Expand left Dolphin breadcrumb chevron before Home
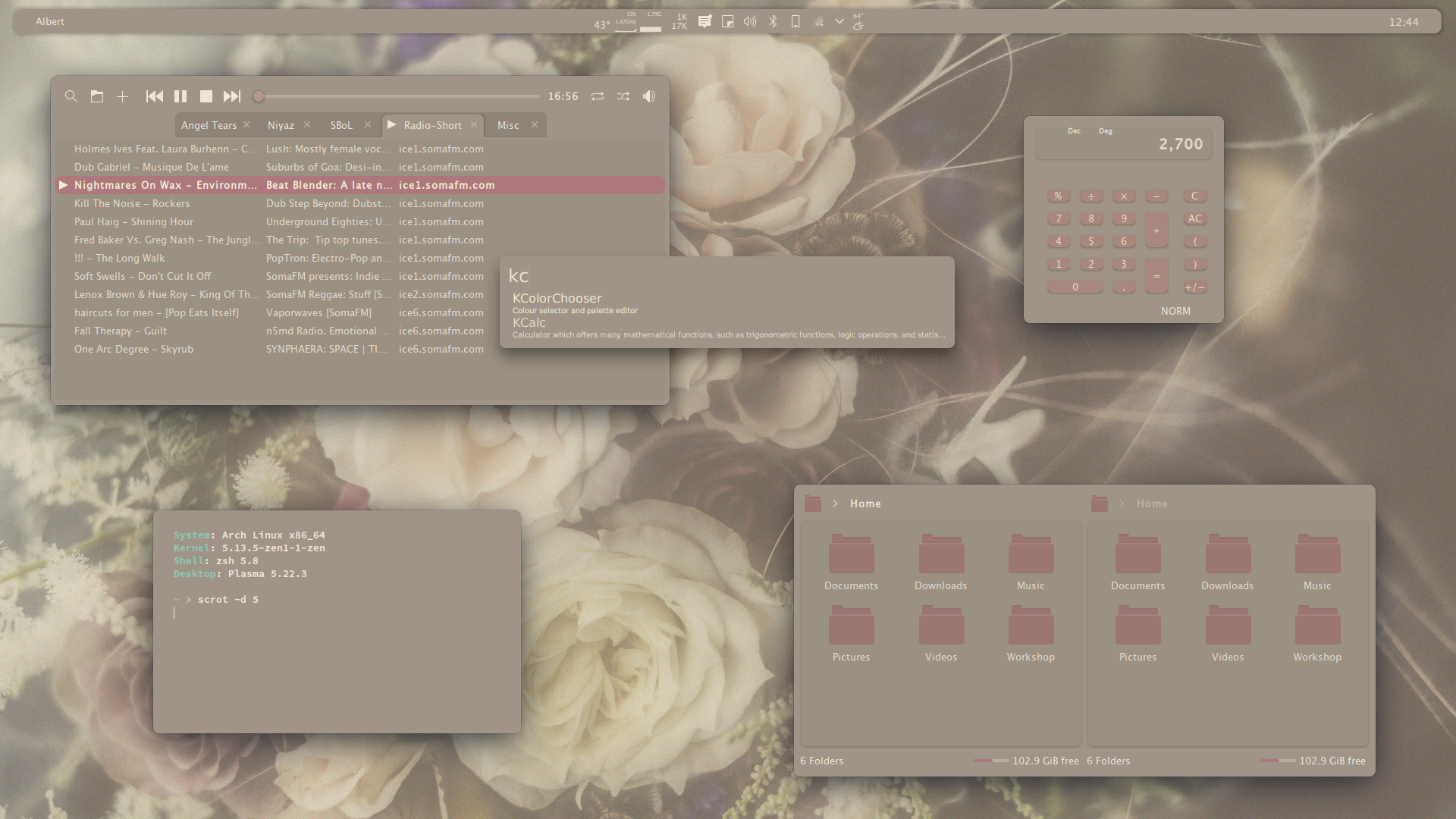This screenshot has width=1456, height=819. 835,504
